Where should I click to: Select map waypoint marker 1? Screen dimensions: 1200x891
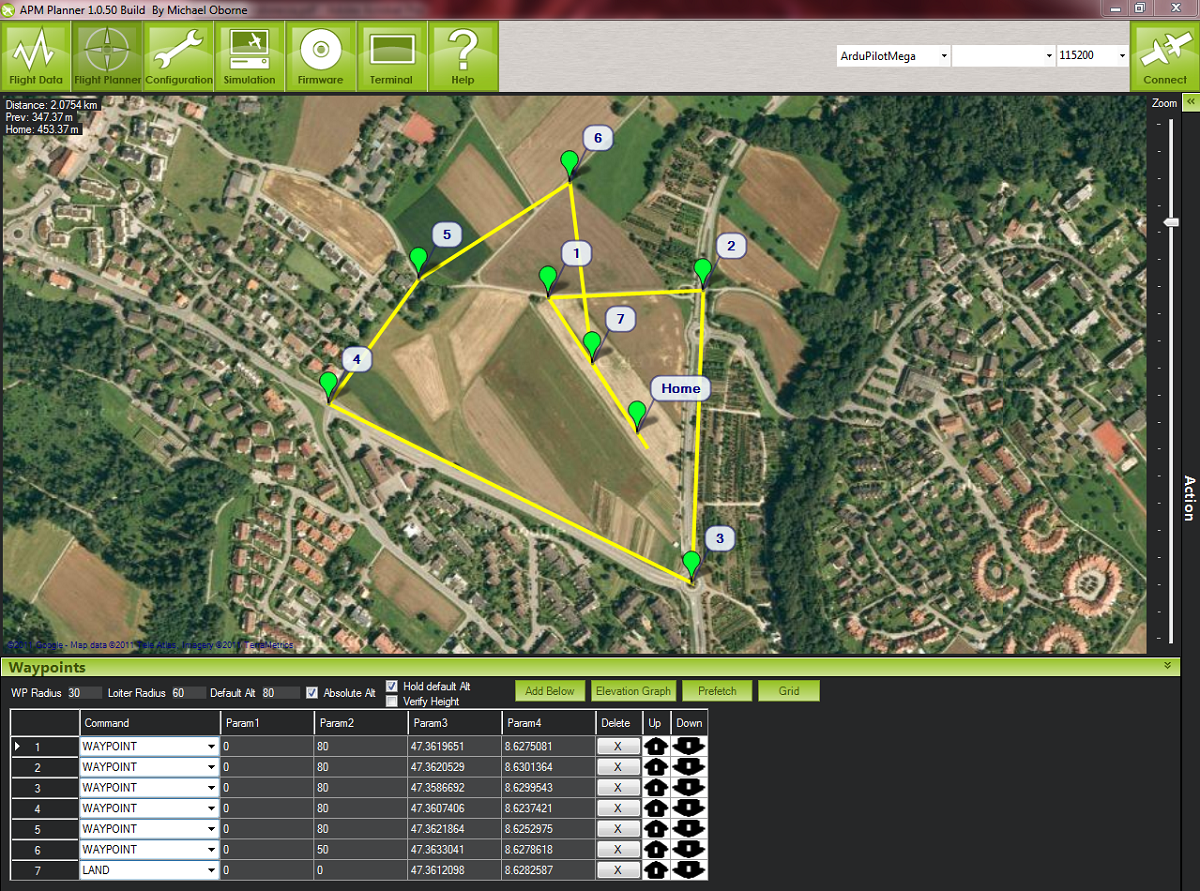pyautogui.click(x=548, y=279)
